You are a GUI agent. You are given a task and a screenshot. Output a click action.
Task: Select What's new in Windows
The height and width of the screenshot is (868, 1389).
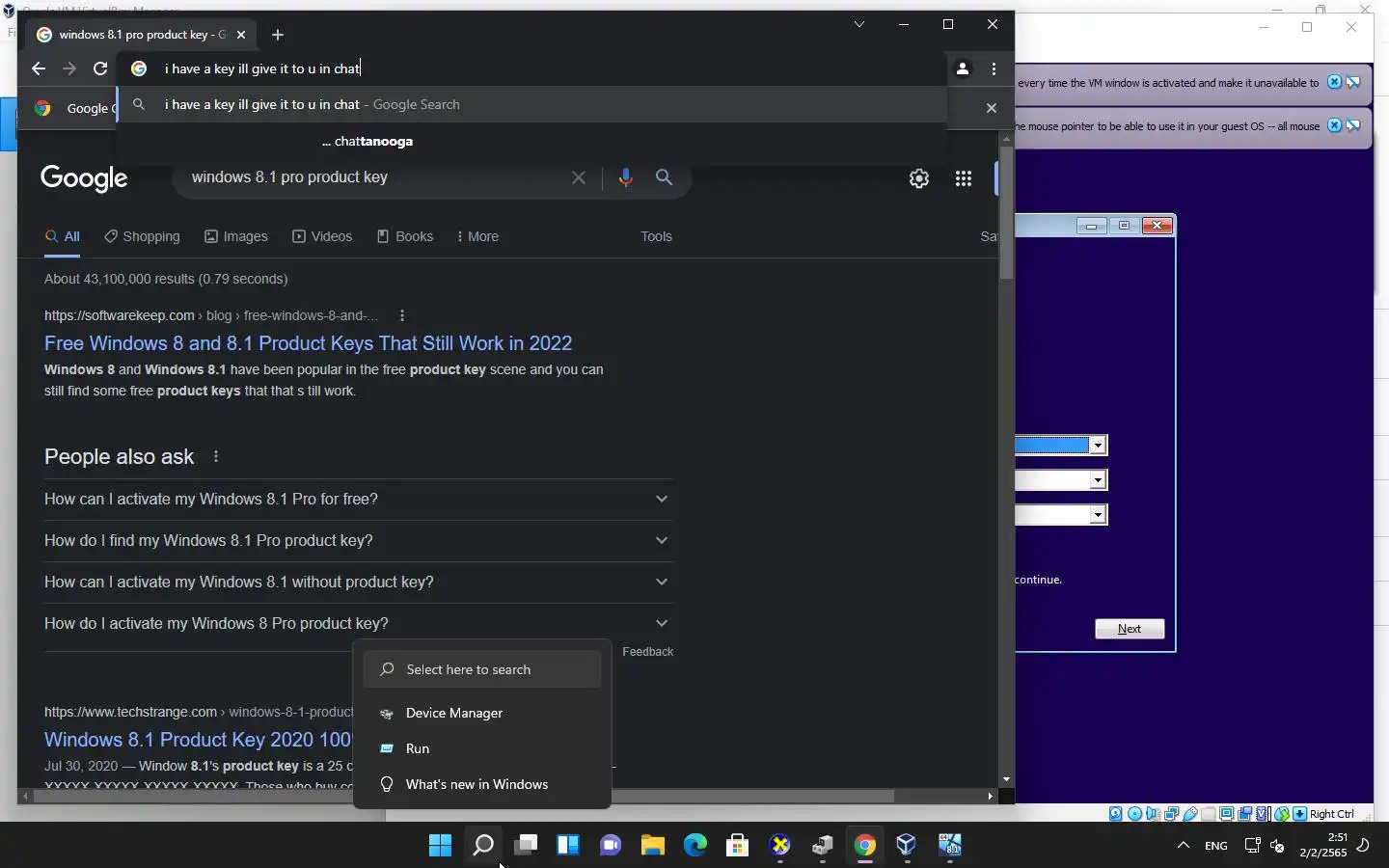click(x=482, y=784)
